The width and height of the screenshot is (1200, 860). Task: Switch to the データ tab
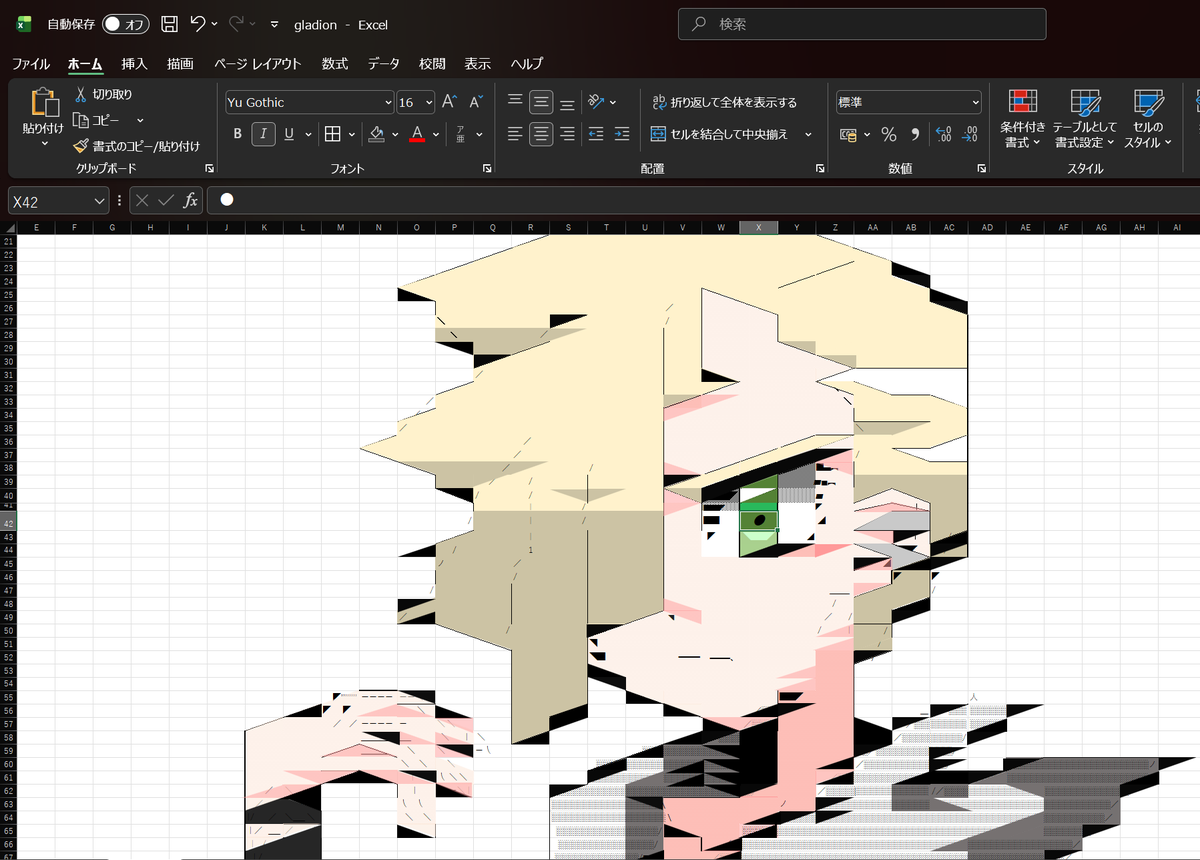coord(383,64)
